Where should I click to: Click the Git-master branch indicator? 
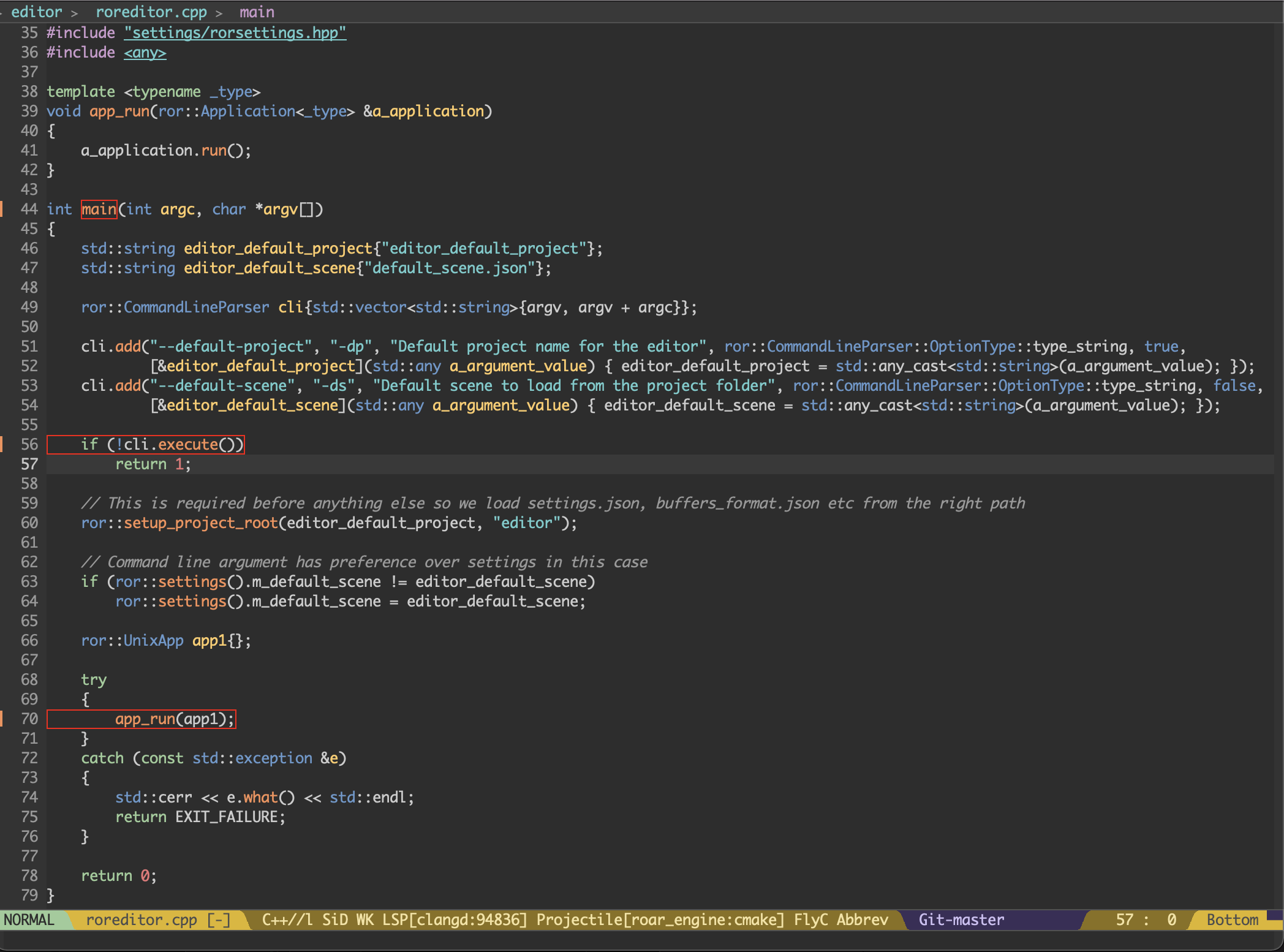click(961, 920)
